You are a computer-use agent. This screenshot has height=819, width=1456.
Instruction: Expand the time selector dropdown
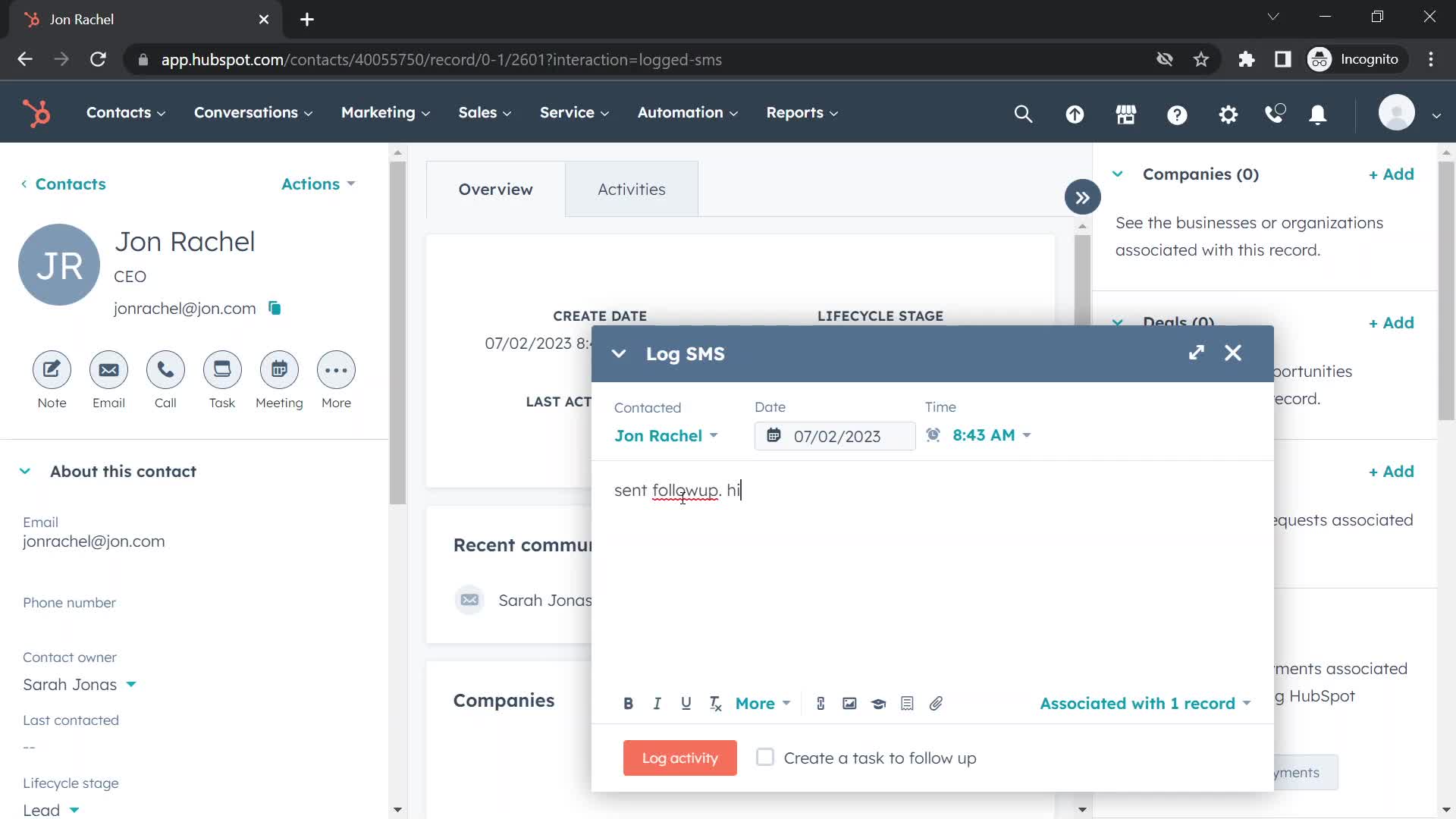click(1027, 435)
